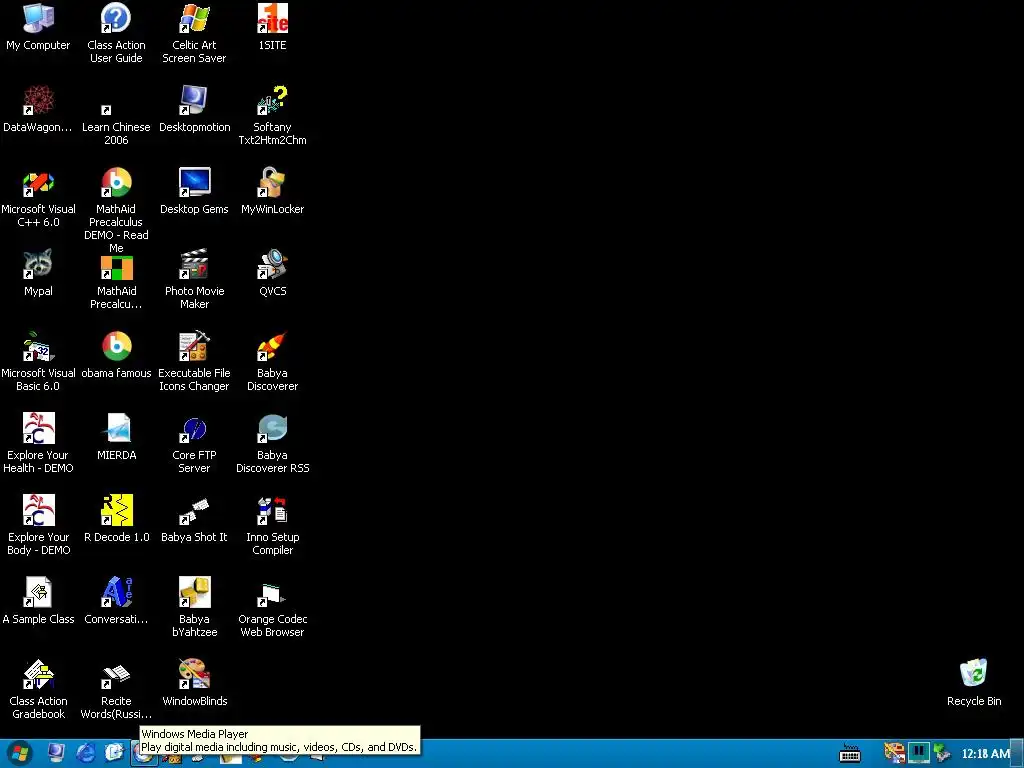Open the Recite Words(Russi... shortcut
The image size is (1024, 768).
(x=116, y=675)
